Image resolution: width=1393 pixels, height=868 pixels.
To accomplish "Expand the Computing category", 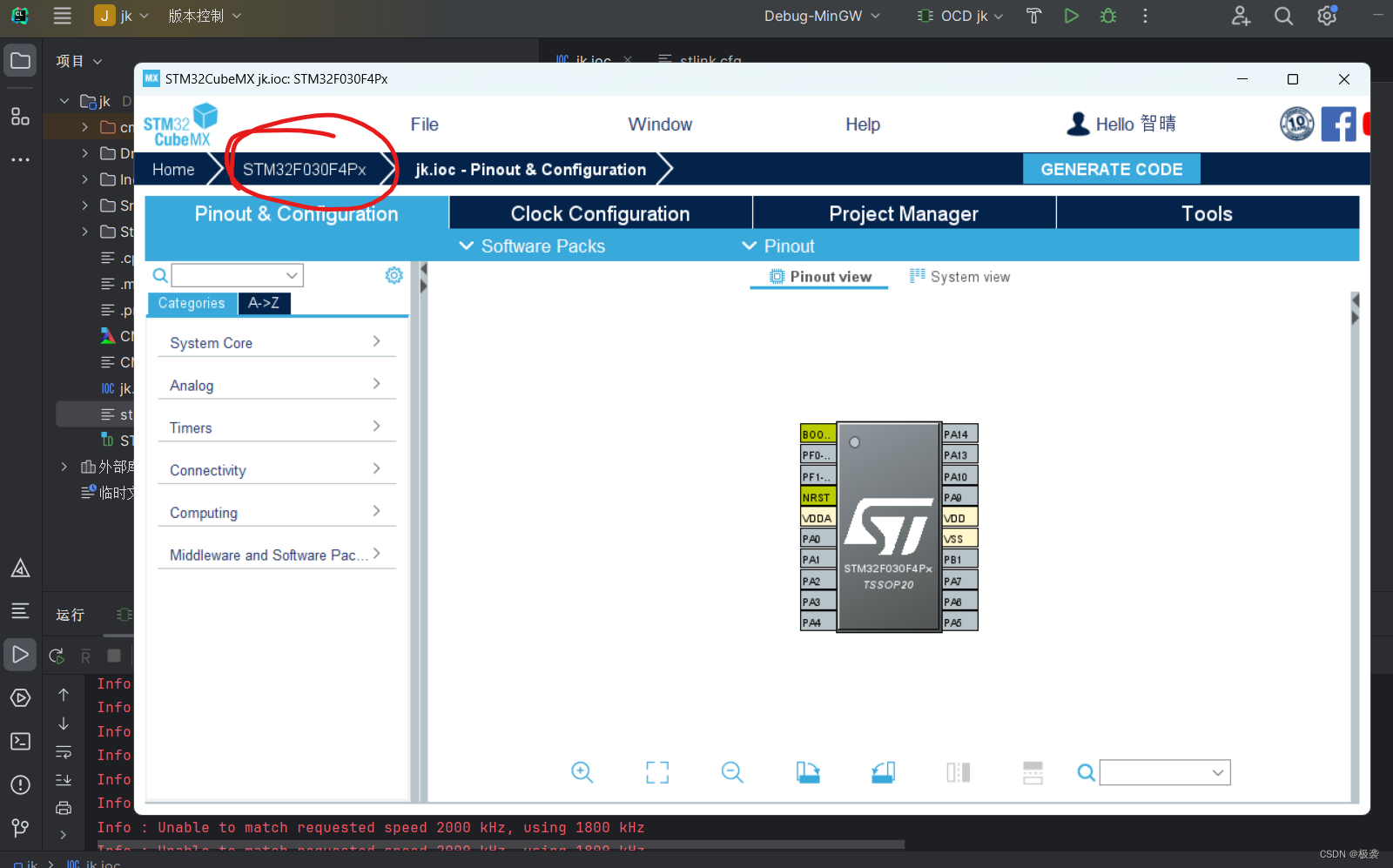I will pos(277,512).
